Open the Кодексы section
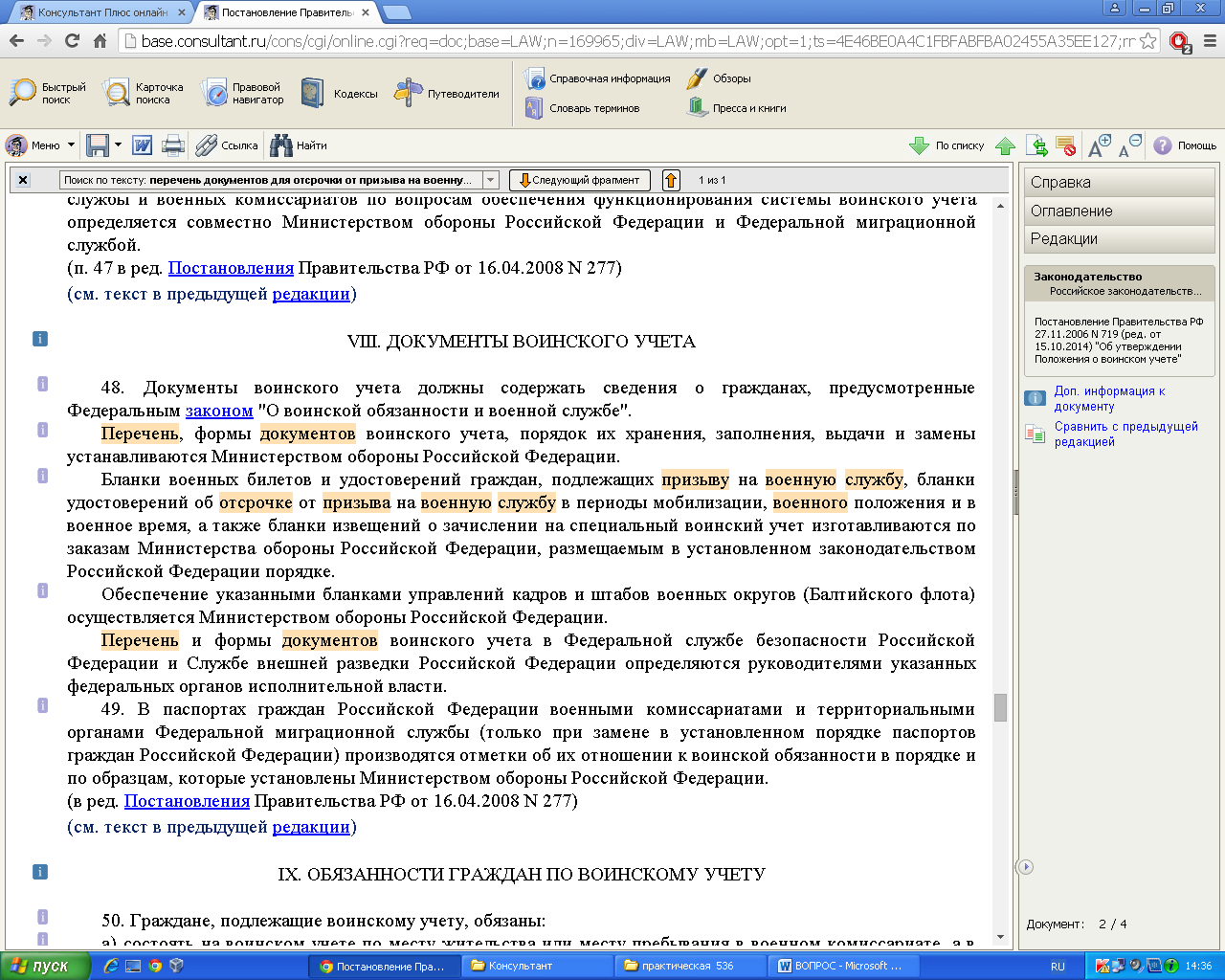Image resolution: width=1225 pixels, height=980 pixels. coord(339,93)
